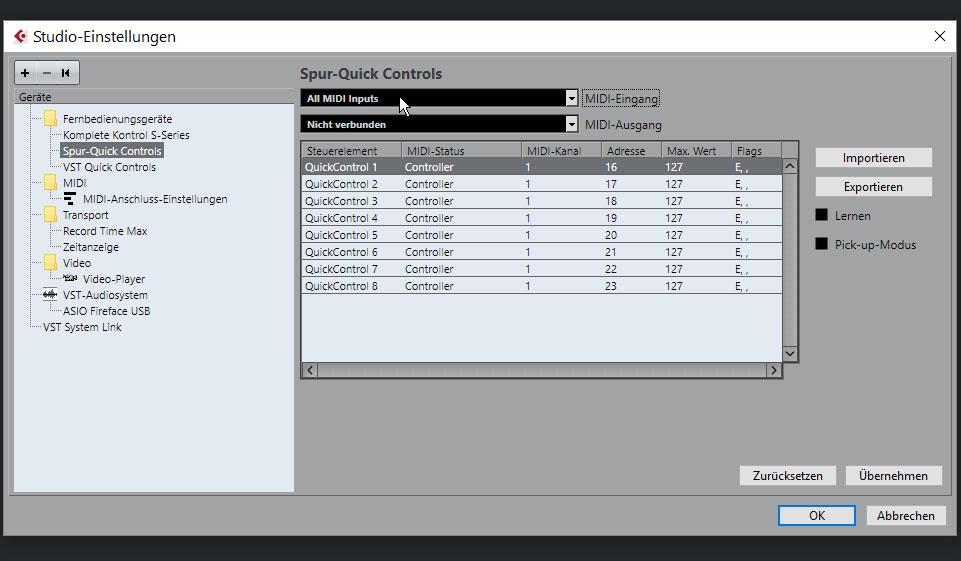The width and height of the screenshot is (961, 561).
Task: Enable the Lernen checkbox
Action: point(822,215)
